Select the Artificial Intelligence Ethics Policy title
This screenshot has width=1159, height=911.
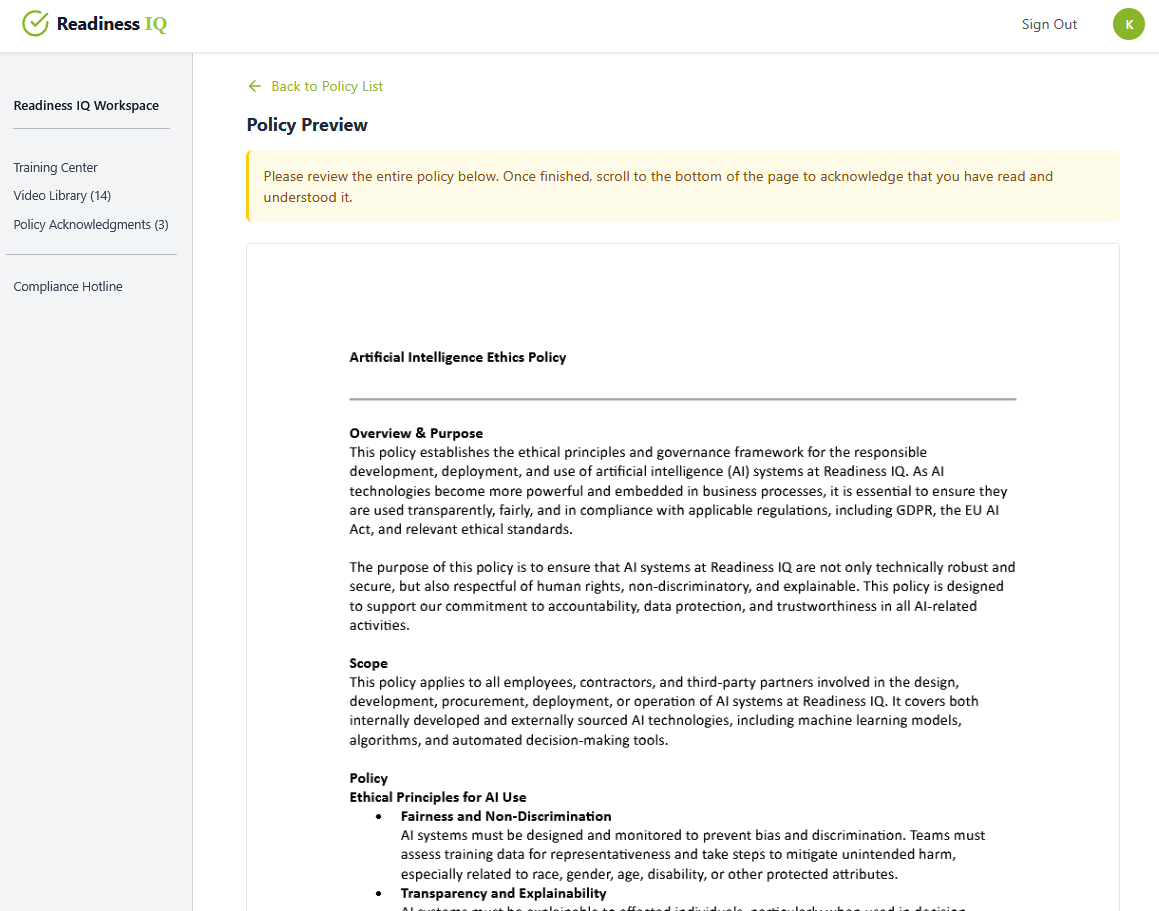point(457,357)
